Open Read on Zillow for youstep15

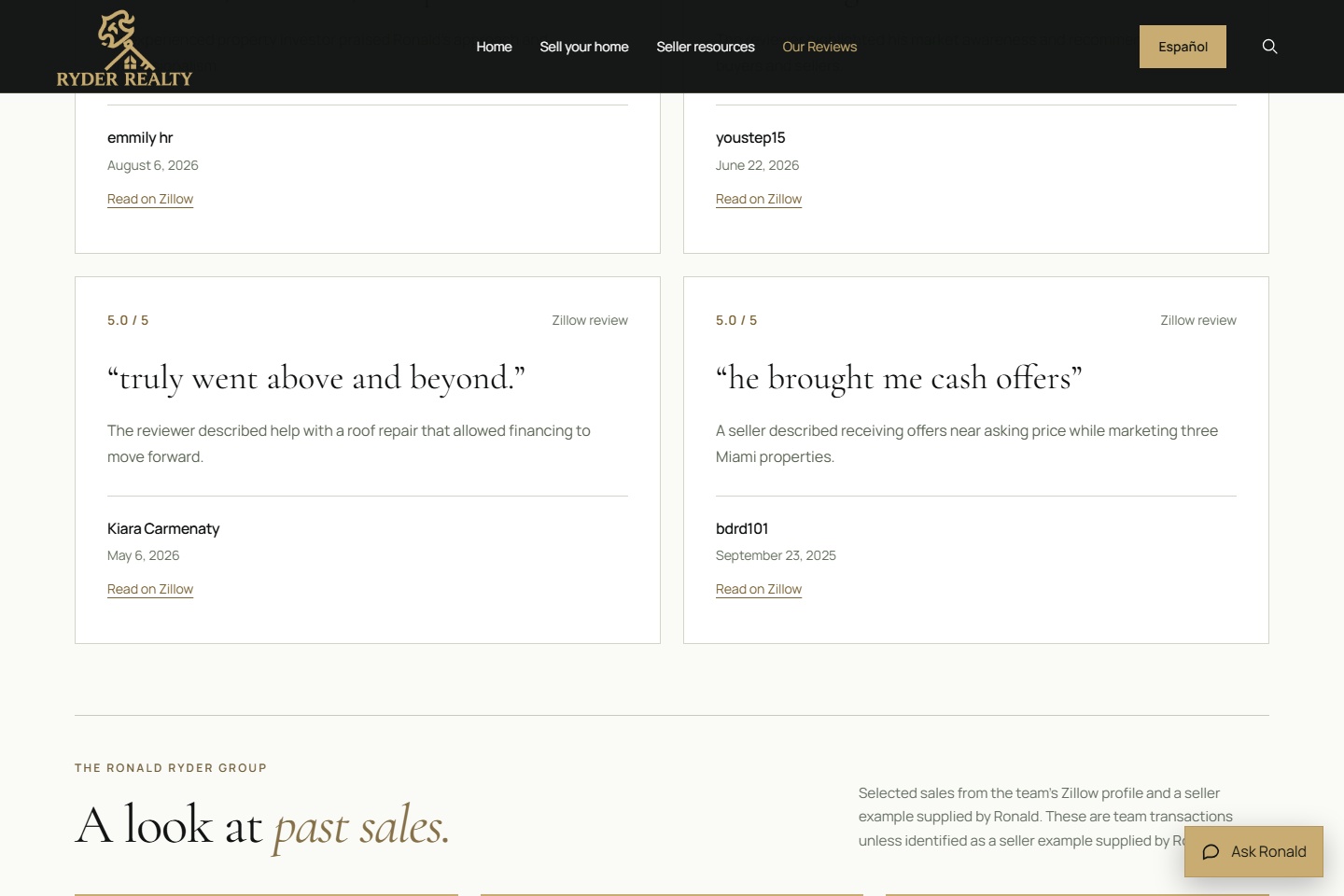coord(759,199)
